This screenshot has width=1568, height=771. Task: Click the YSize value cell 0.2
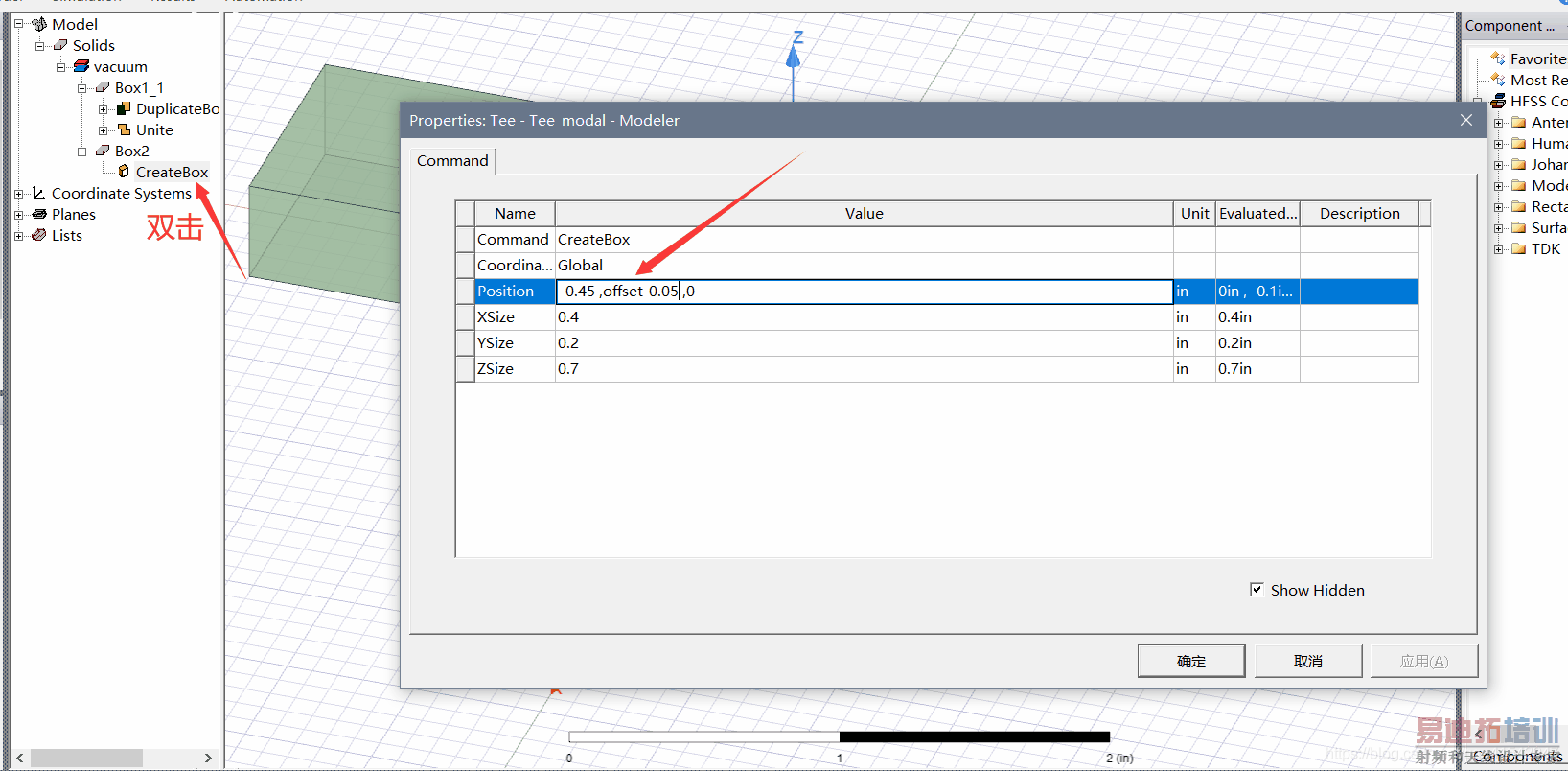coord(865,343)
